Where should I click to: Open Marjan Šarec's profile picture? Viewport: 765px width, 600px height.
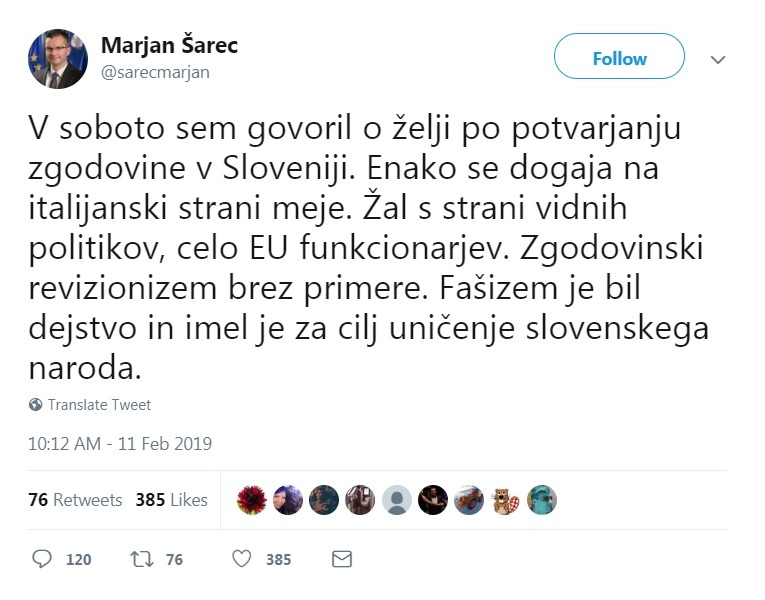point(57,59)
